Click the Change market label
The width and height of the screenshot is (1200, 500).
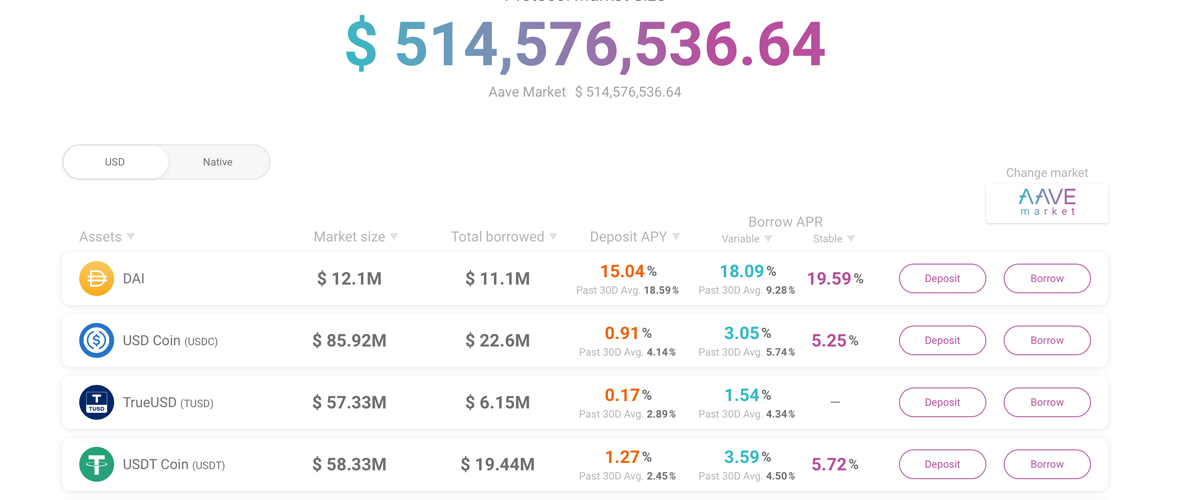click(x=1047, y=173)
